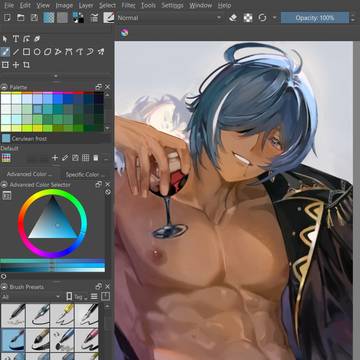Select the Freehand Brush tool
Viewport: 360px width, 360px height.
[5, 52]
